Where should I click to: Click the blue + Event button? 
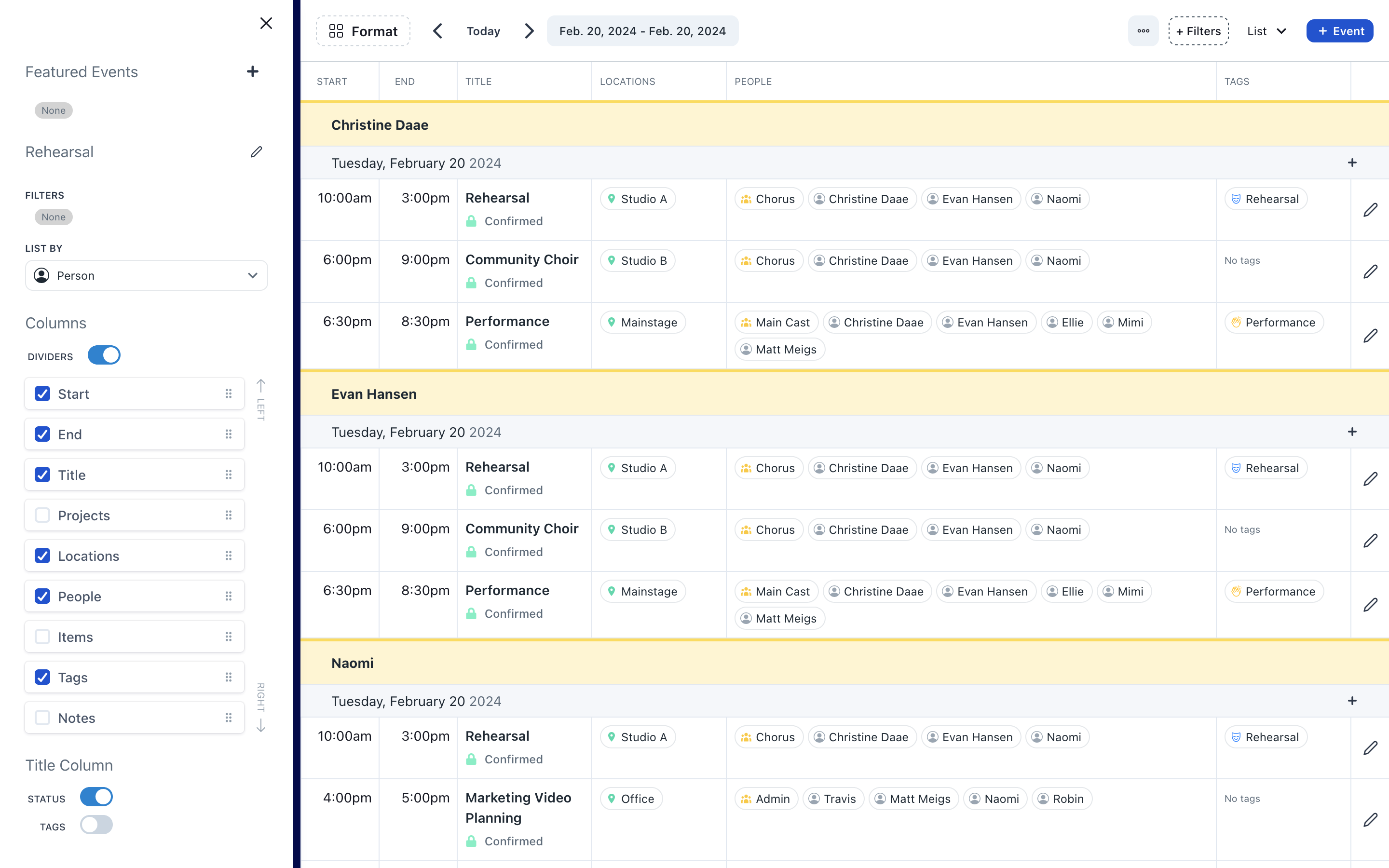click(x=1339, y=31)
